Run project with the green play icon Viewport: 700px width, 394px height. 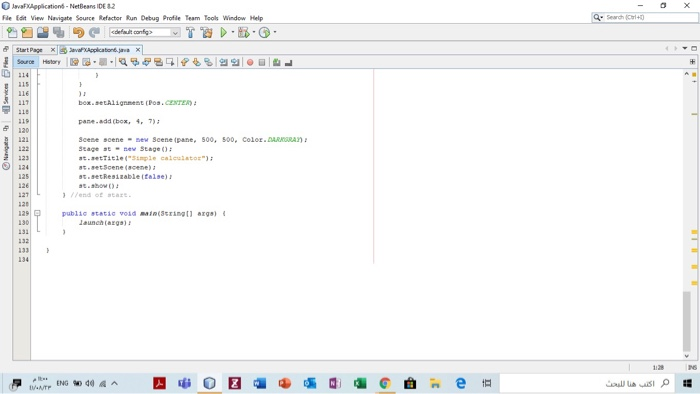[224, 32]
